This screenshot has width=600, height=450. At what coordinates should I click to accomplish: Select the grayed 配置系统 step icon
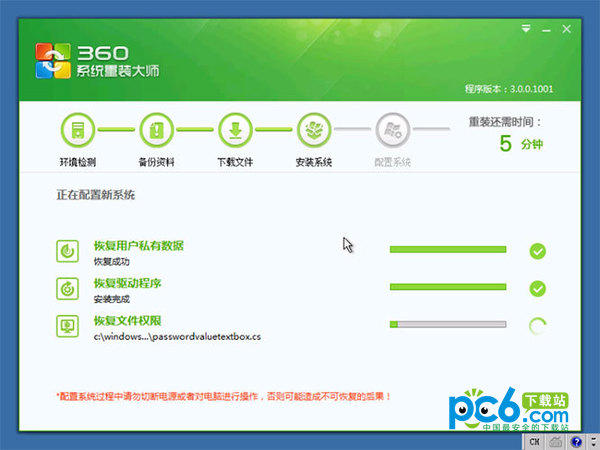click(393, 130)
